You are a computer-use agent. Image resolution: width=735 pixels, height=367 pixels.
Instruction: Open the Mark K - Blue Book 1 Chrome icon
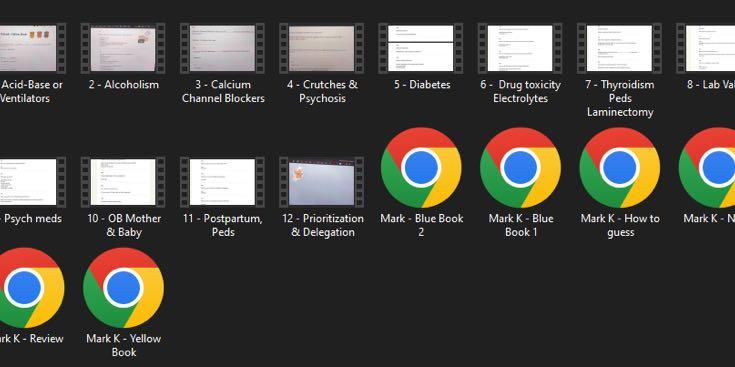pyautogui.click(x=520, y=168)
